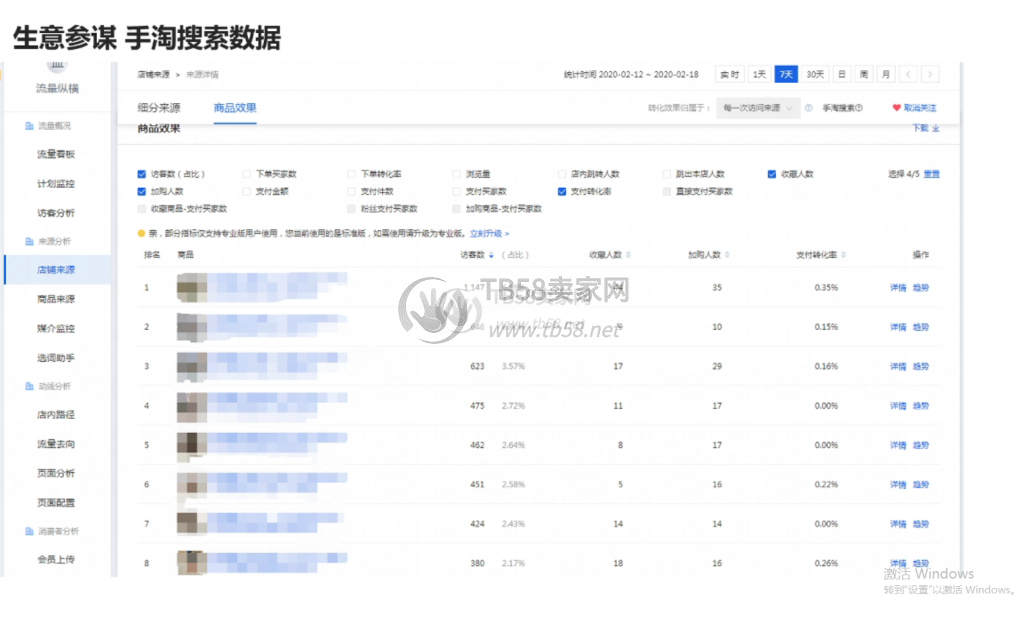Tick the 支付件数 metric checkbox
Screen dimensions: 1024x621
tap(351, 192)
